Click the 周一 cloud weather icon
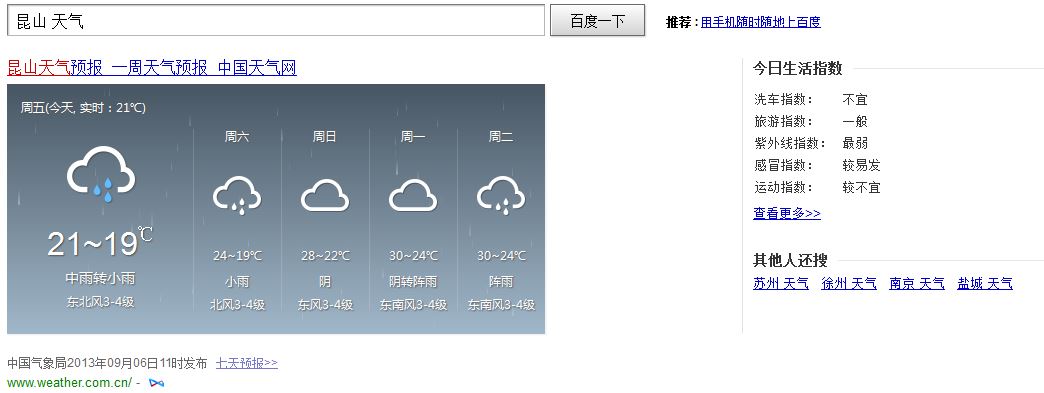This screenshot has height=393, width=1044. click(413, 195)
